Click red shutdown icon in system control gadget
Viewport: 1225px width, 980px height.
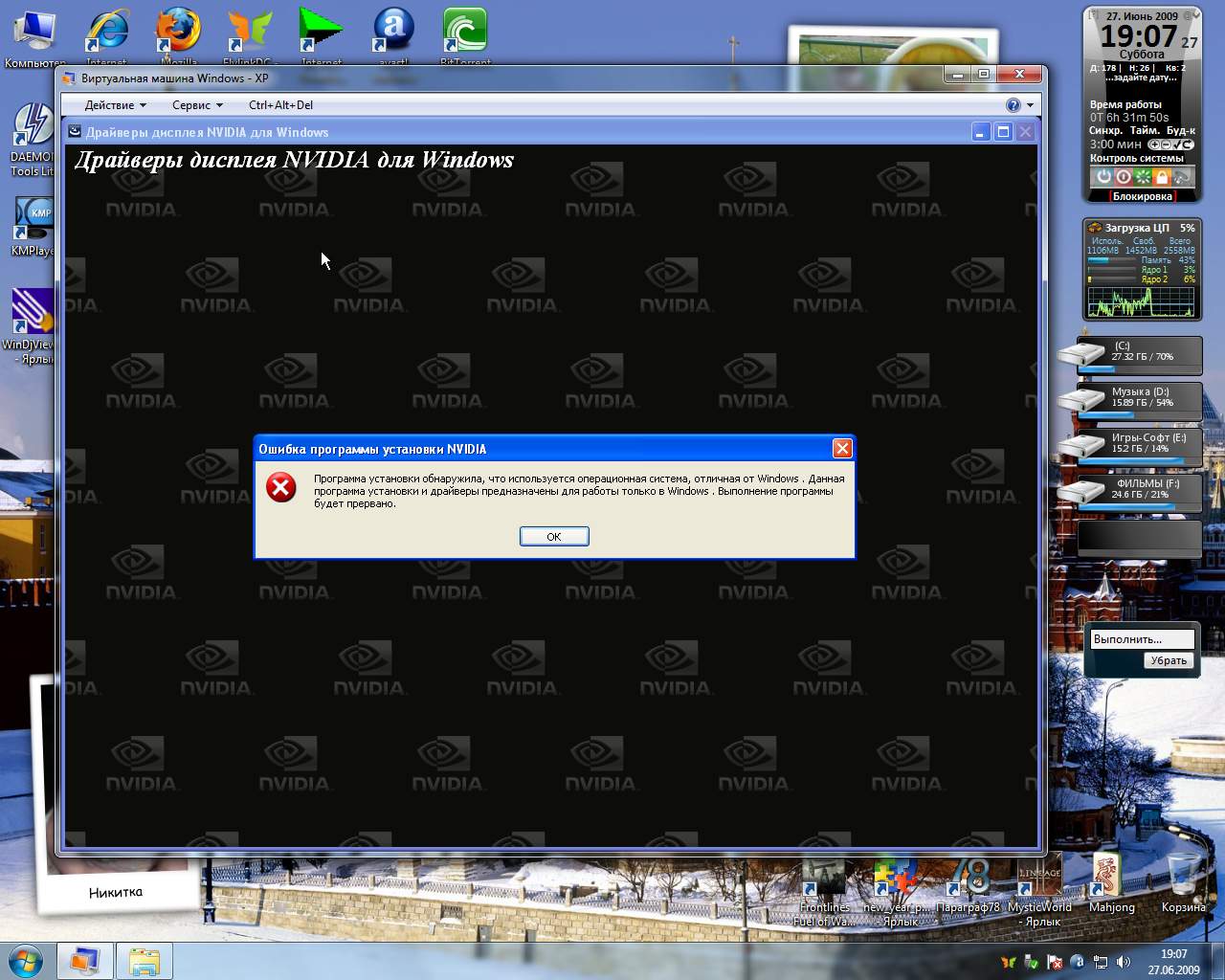1123,177
